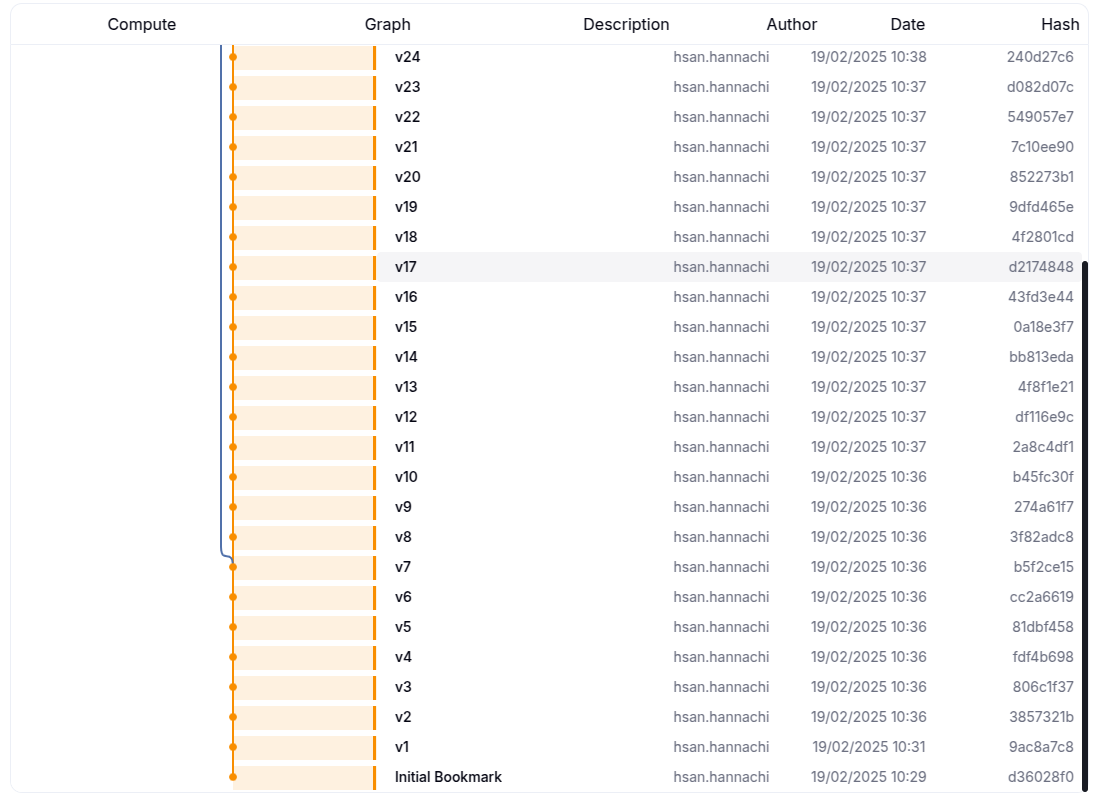Click the peach graph bar of v10

pos(304,477)
